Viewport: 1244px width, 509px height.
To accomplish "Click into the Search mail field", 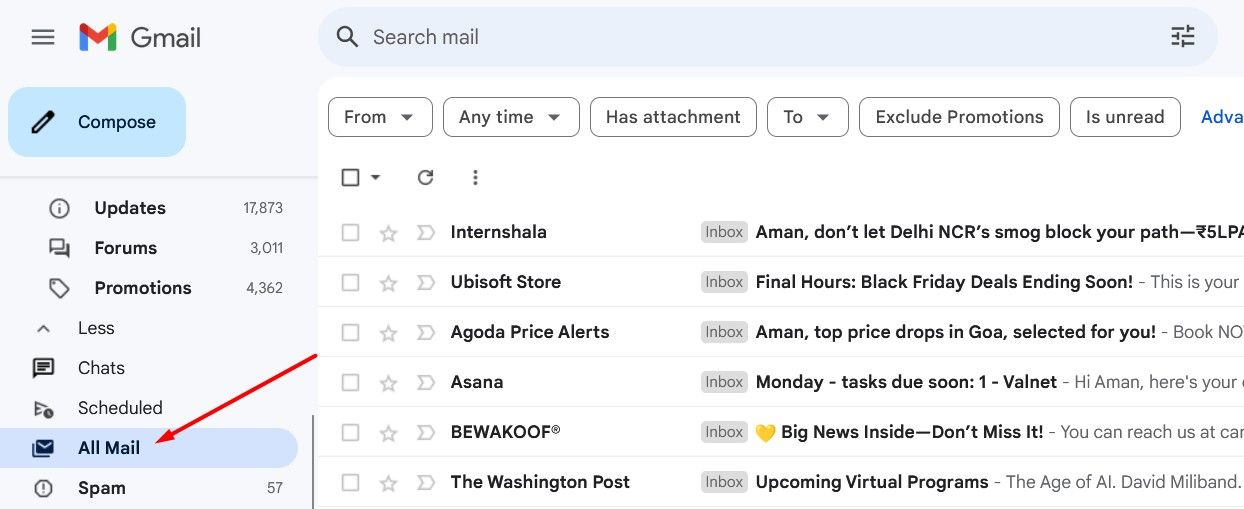I will pos(700,37).
